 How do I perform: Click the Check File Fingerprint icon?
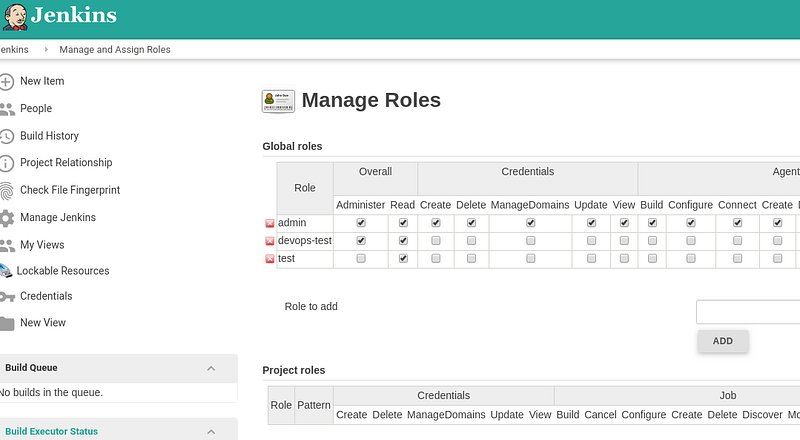point(6,190)
